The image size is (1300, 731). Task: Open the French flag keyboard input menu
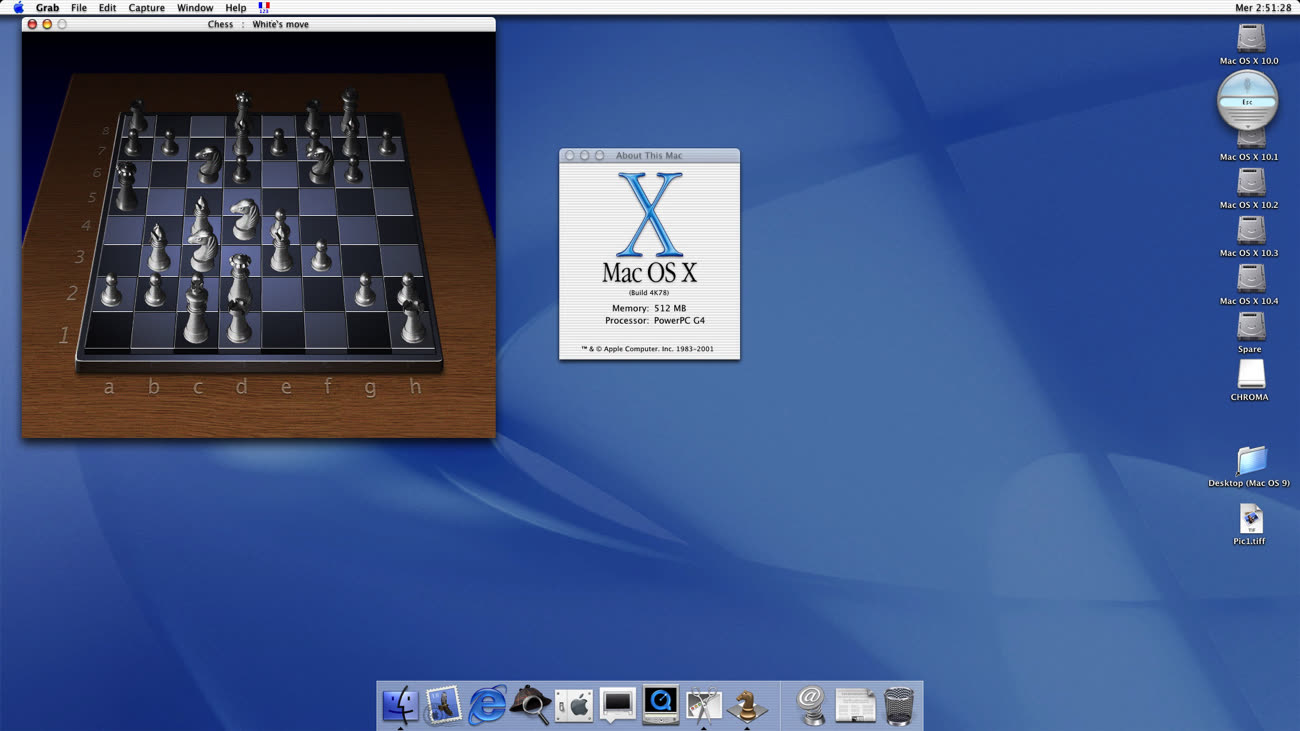coord(264,8)
